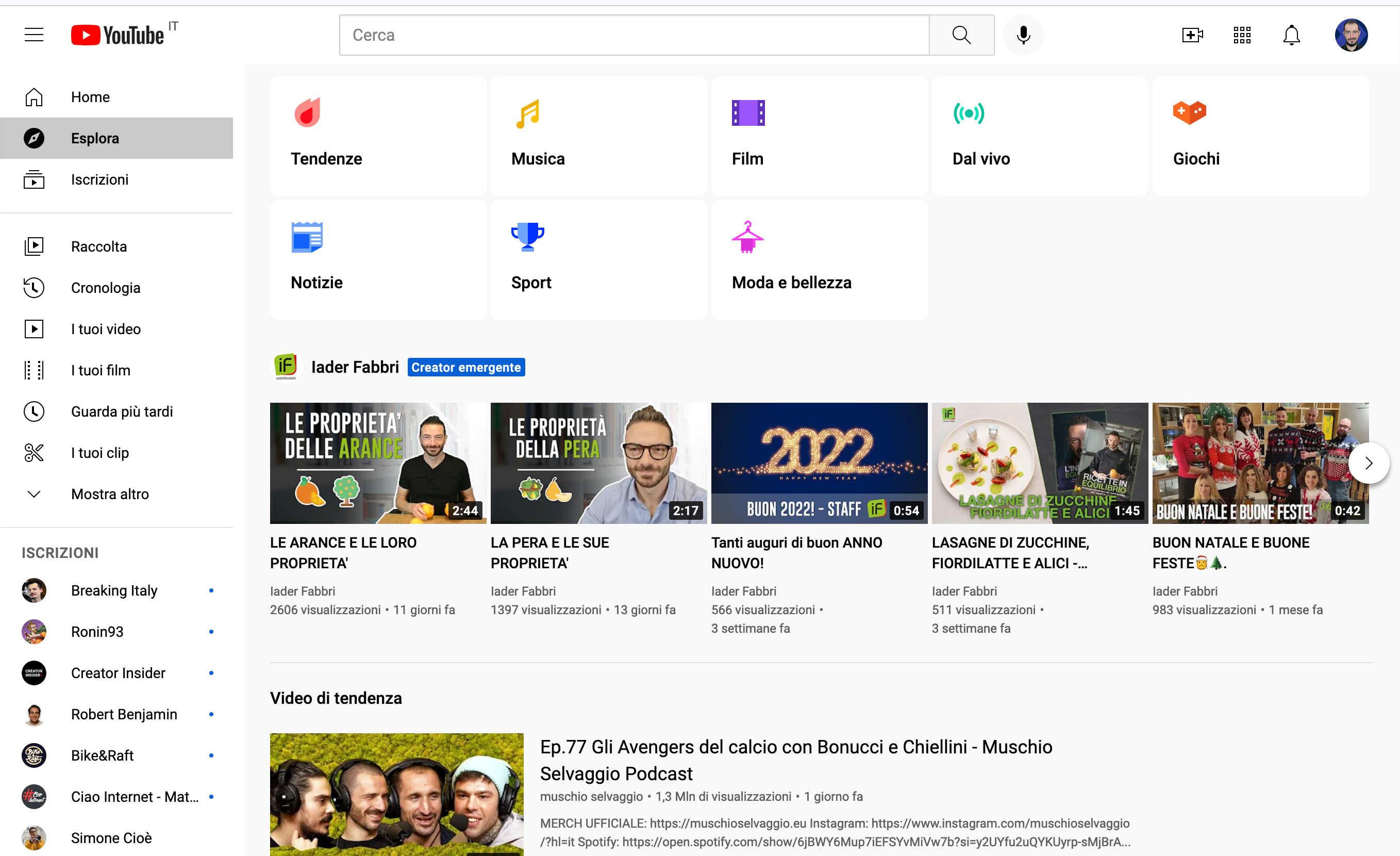Open the Film category card
1400x856 pixels.
(819, 137)
